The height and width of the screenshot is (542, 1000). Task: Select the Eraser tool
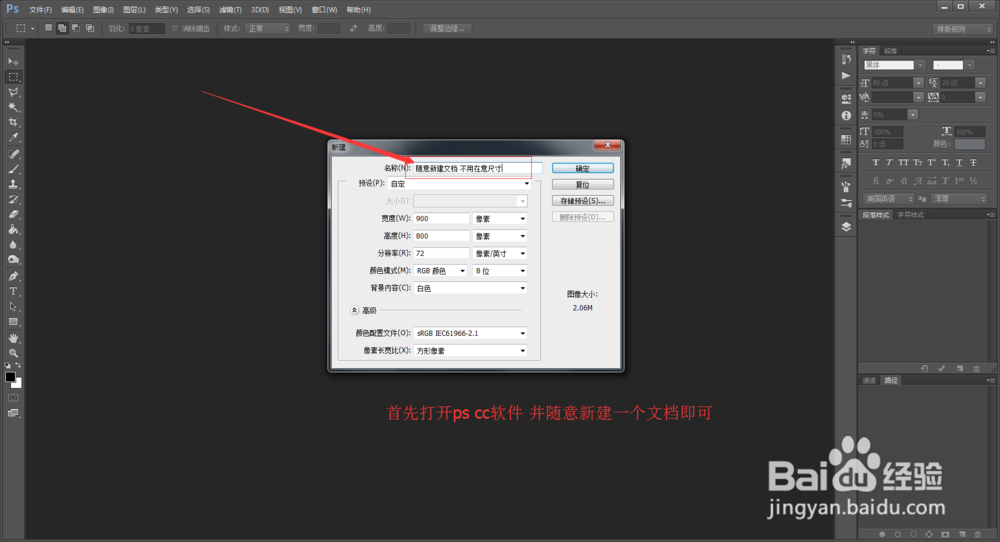click(x=13, y=214)
